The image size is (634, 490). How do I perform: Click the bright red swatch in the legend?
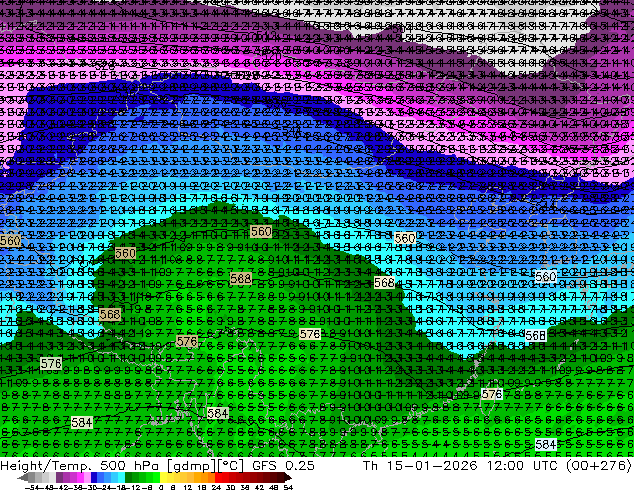pos(218,478)
